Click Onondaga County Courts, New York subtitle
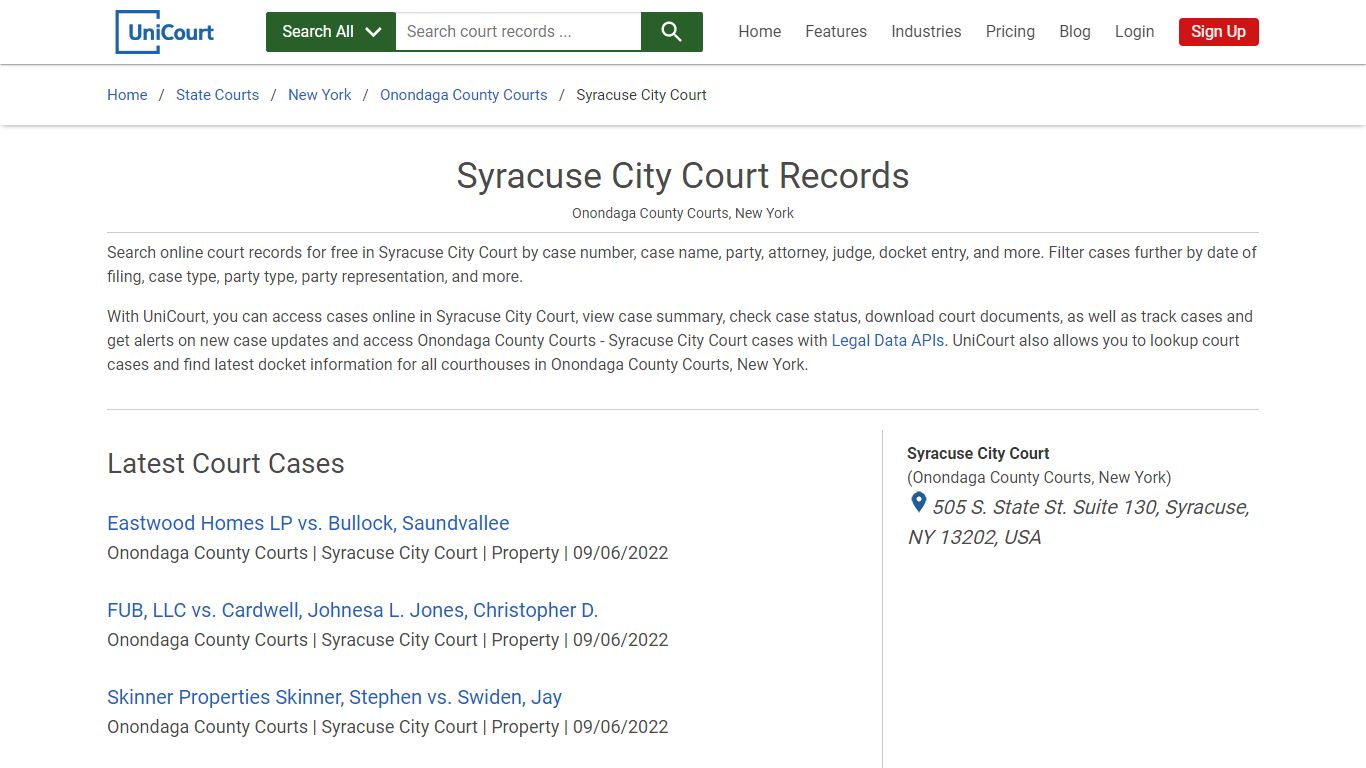This screenshot has width=1366, height=768. [x=683, y=213]
